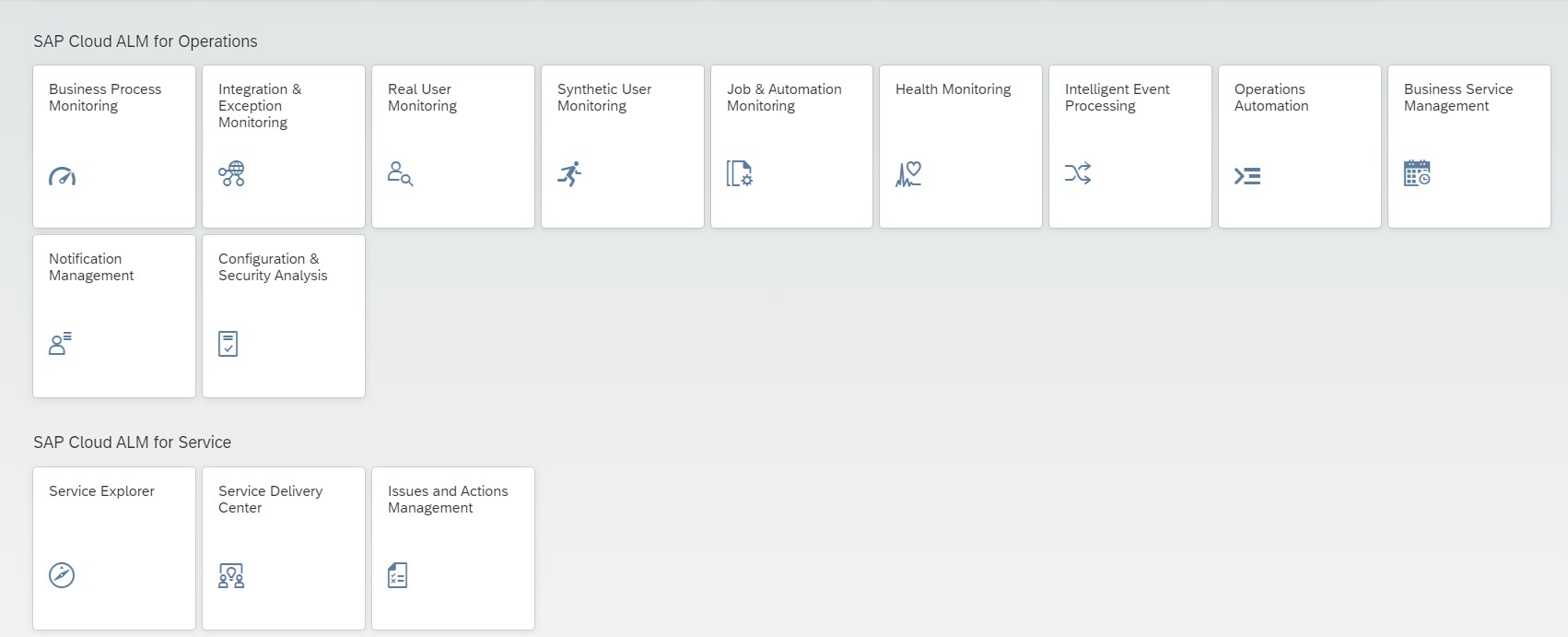
Task: Select the SAP Cloud ALM for Service heading
Action: point(132,442)
